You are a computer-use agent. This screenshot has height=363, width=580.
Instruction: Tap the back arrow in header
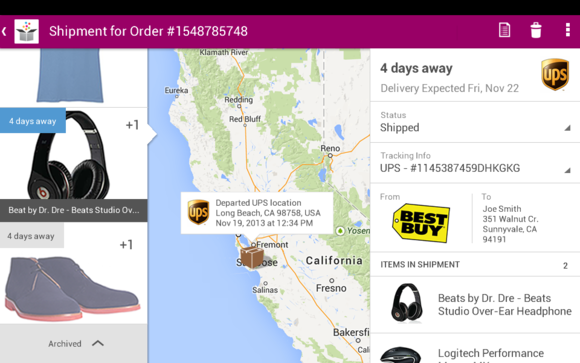pyautogui.click(x=4, y=31)
